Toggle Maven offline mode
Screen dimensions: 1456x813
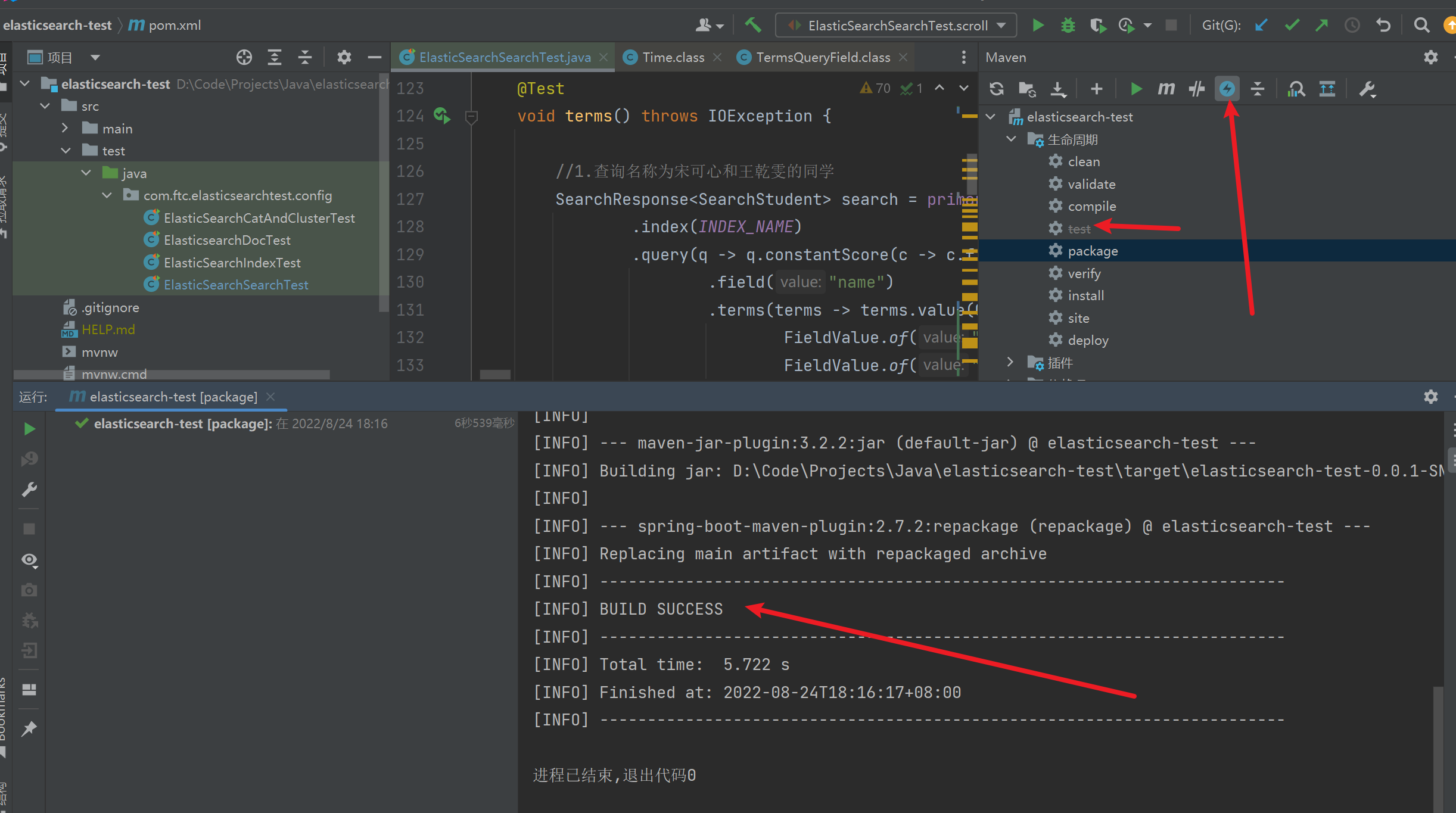pos(1196,89)
